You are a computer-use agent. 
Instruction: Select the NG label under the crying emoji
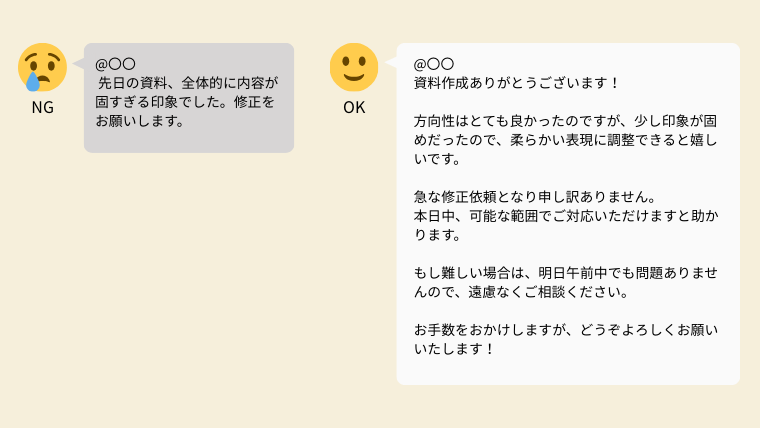[x=42, y=106]
